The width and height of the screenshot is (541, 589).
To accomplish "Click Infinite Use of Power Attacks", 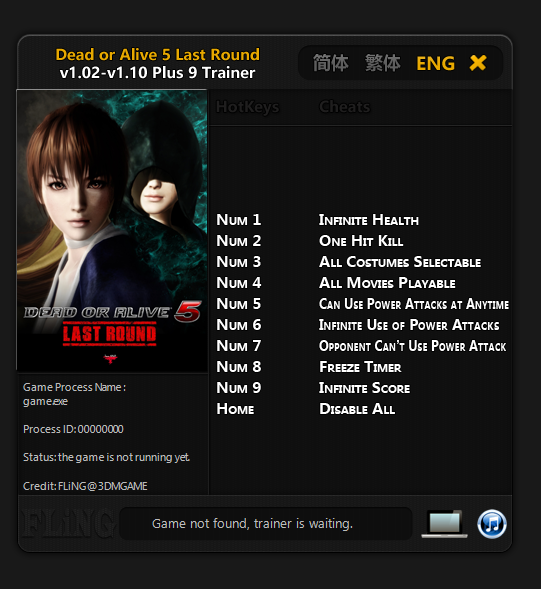I will point(409,325).
